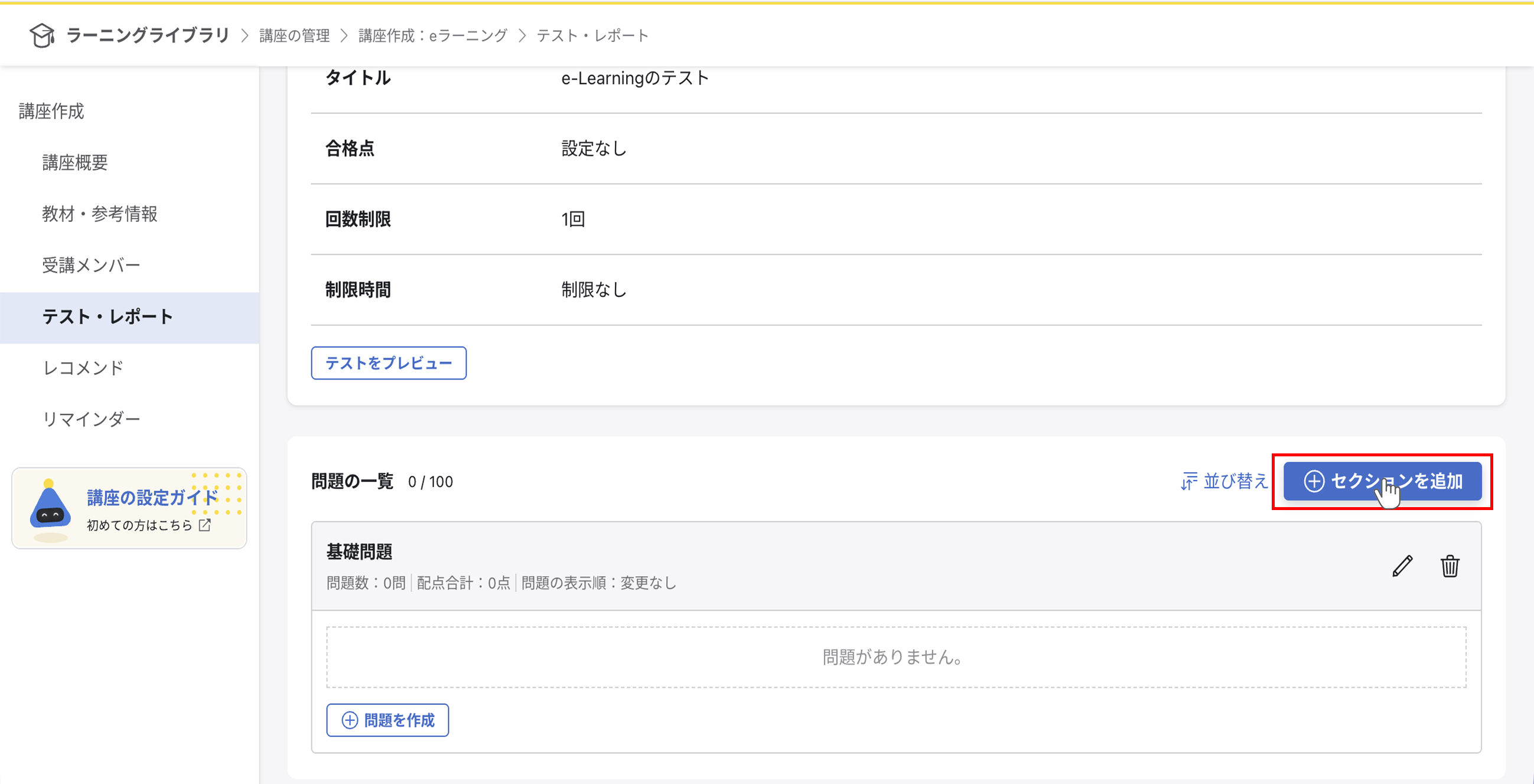Select テスト・レポート in the sidebar

click(x=108, y=316)
